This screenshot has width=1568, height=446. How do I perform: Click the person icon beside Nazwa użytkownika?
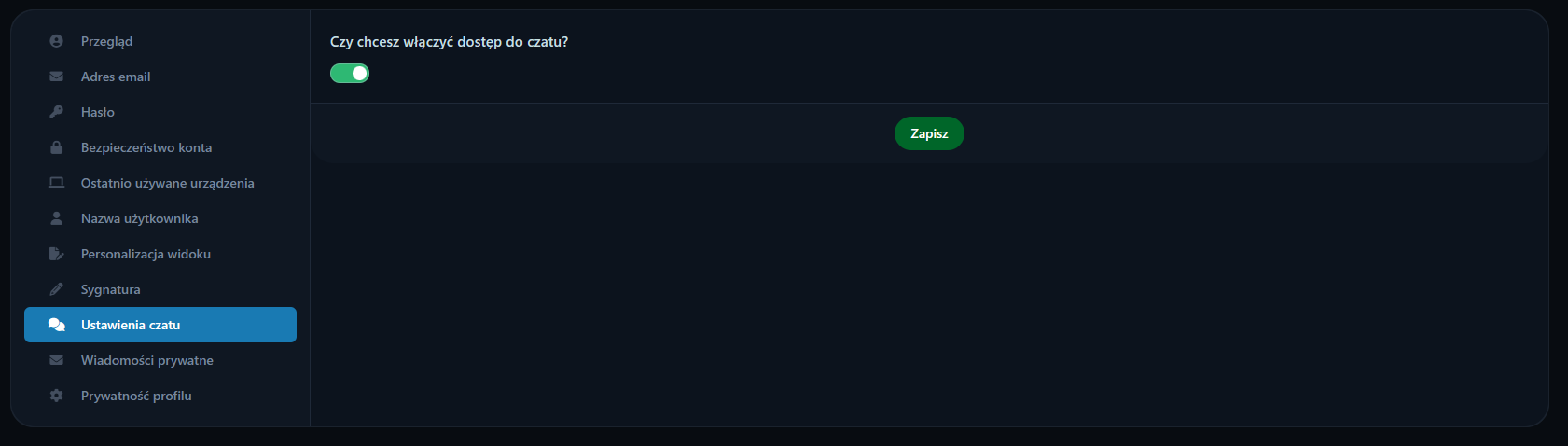point(56,218)
